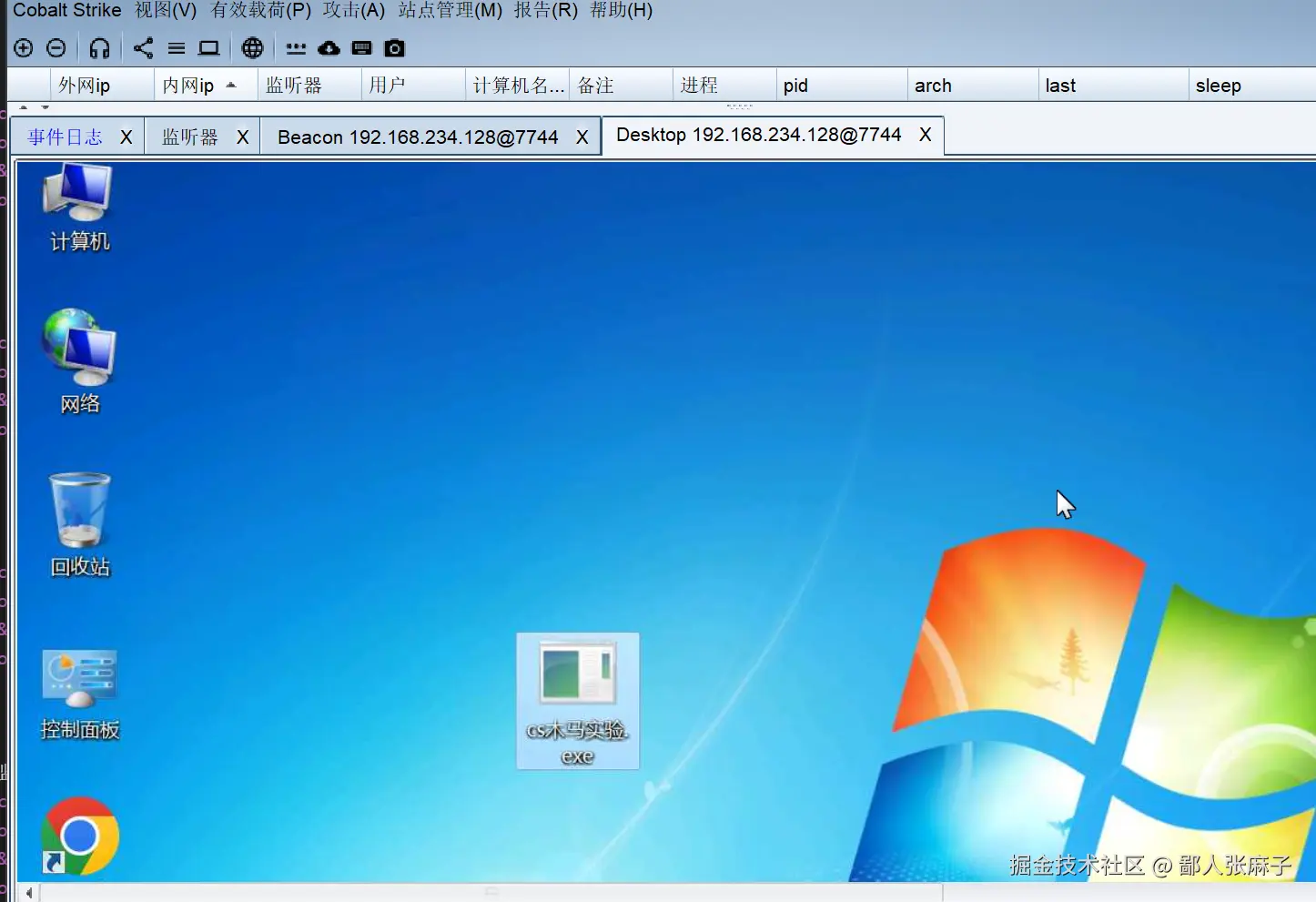1316x902 pixels.
Task: Collapse split pane with up arrow
Action: (x=24, y=106)
